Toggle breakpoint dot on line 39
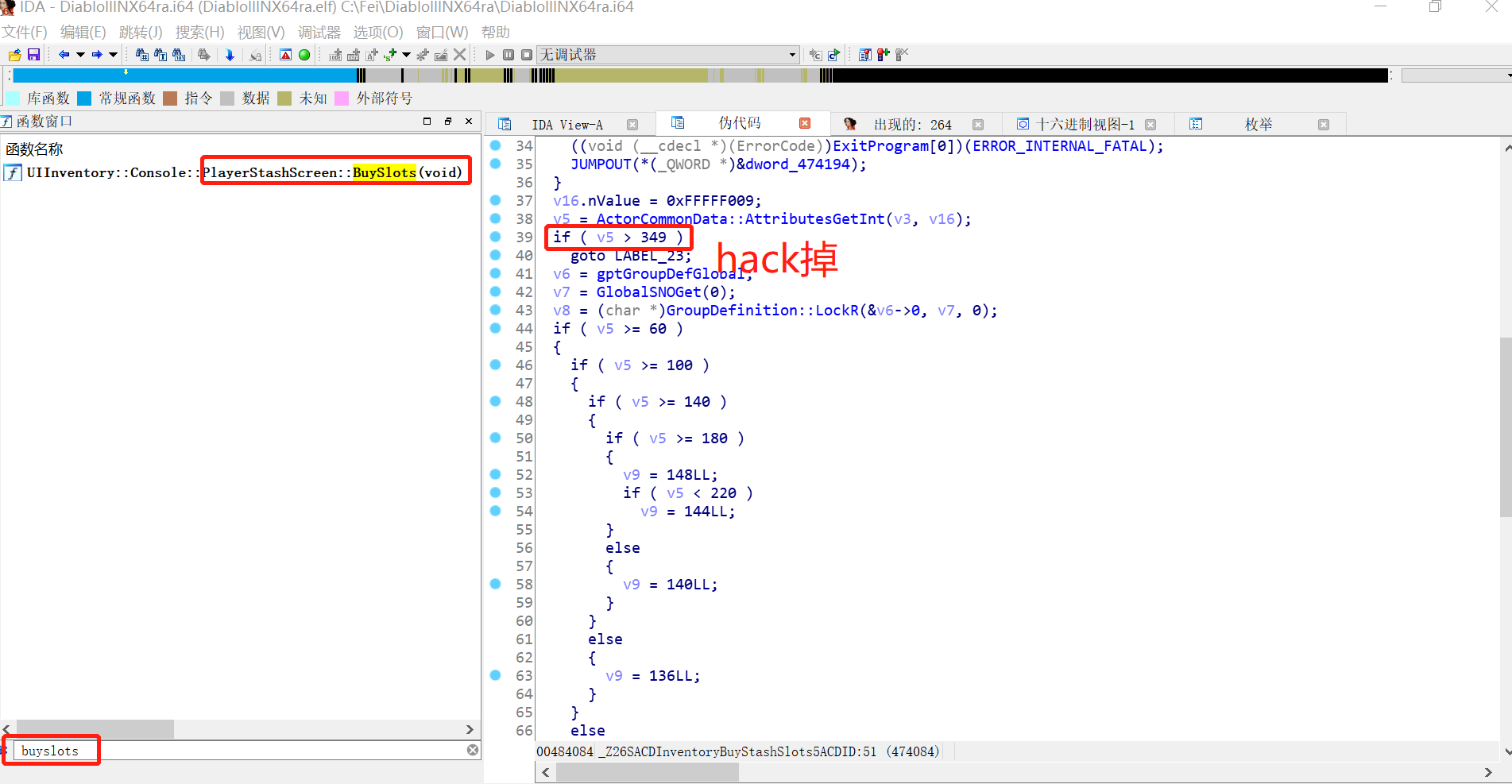1512x784 pixels. pos(496,237)
